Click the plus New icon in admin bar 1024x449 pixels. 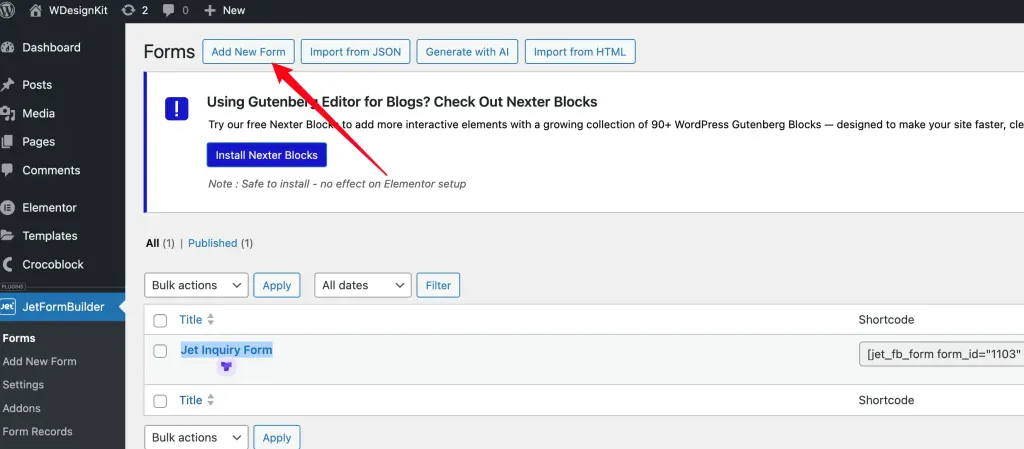(210, 10)
